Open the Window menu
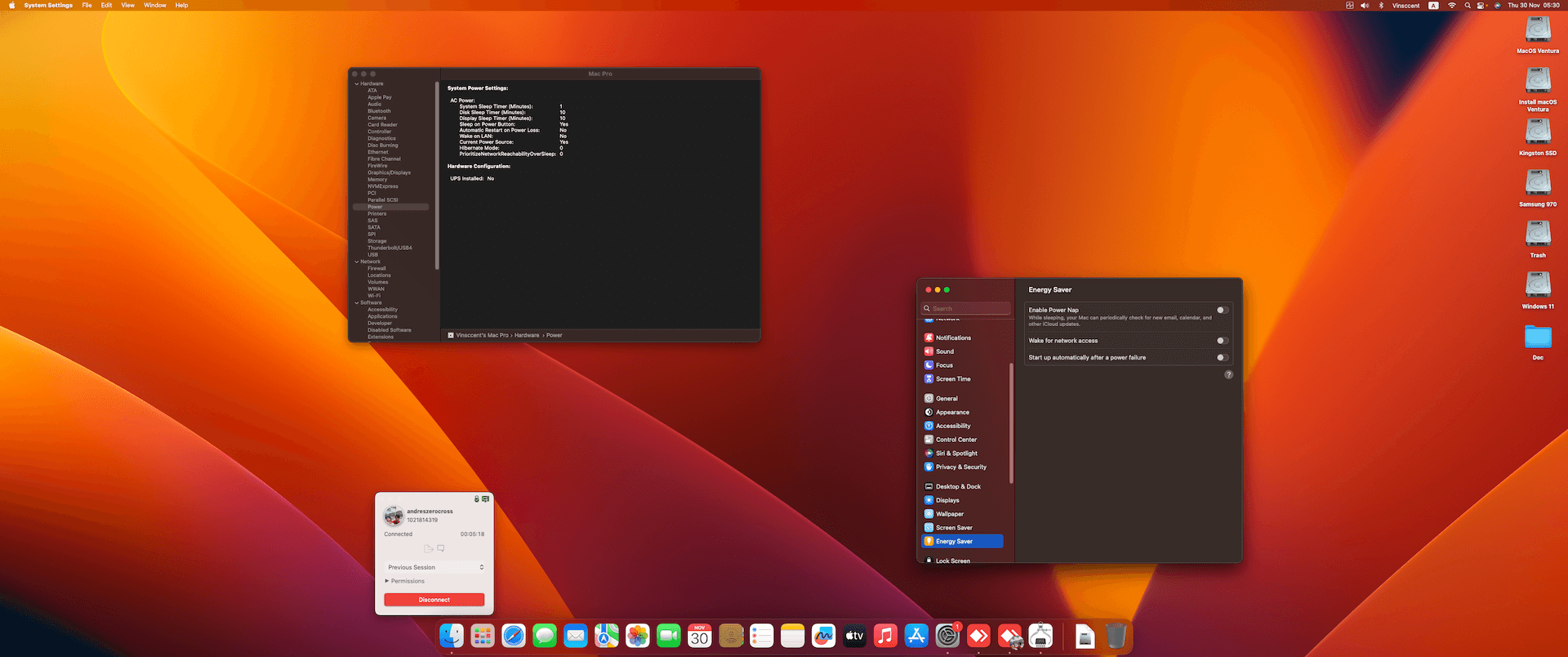Screen dimensions: 1568x657 point(155,5)
